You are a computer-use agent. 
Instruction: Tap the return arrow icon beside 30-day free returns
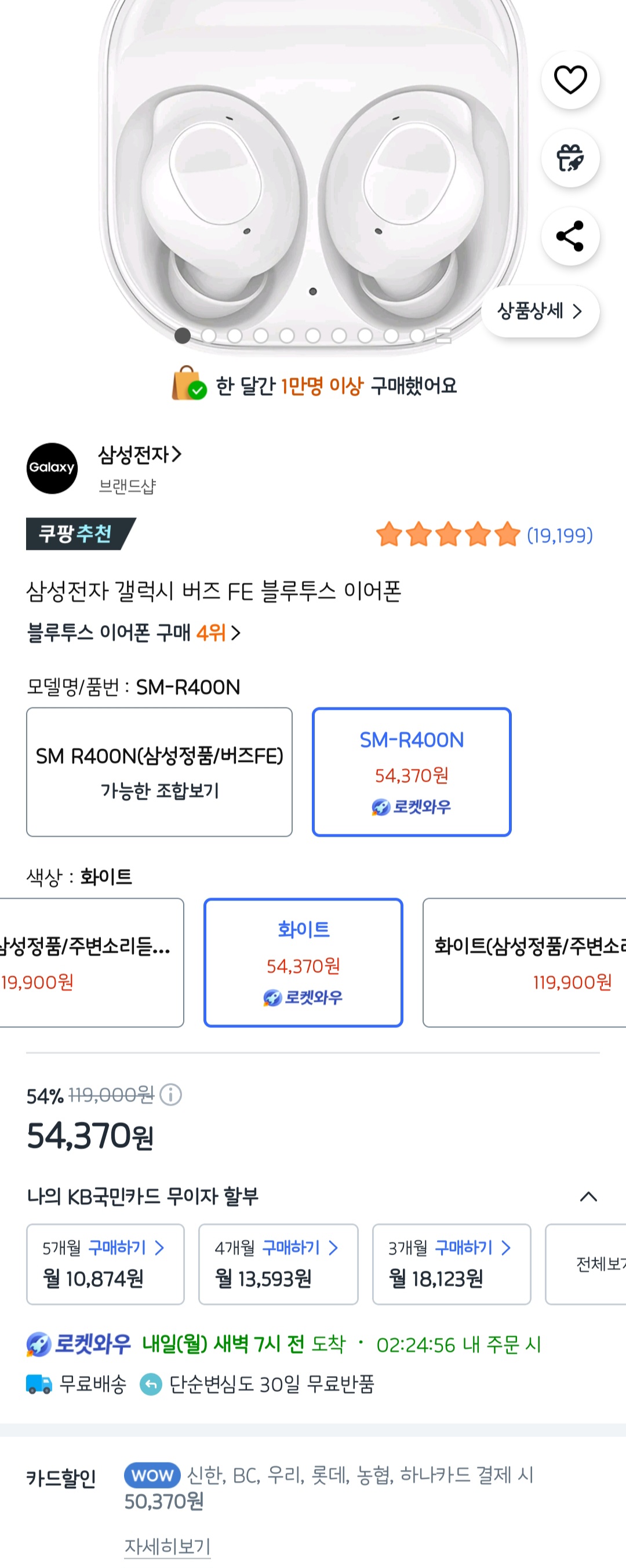150,1384
